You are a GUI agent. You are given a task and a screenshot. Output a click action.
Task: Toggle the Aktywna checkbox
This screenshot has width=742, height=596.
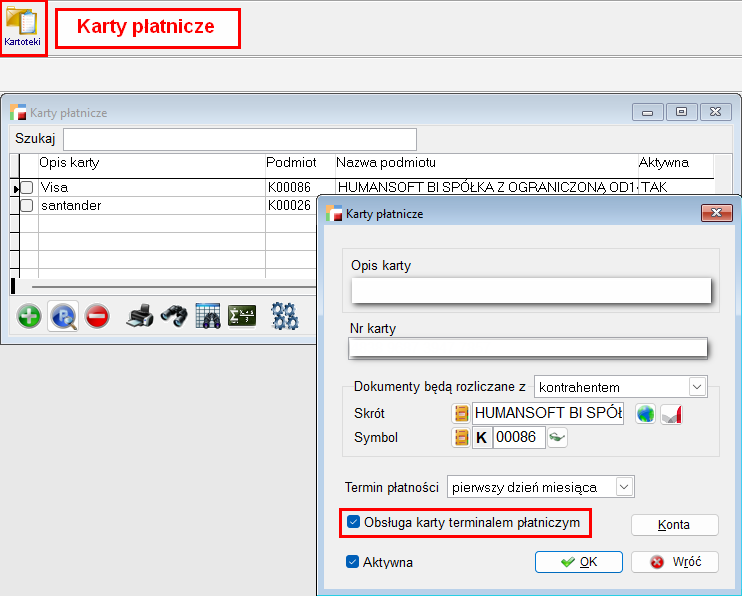[352, 562]
